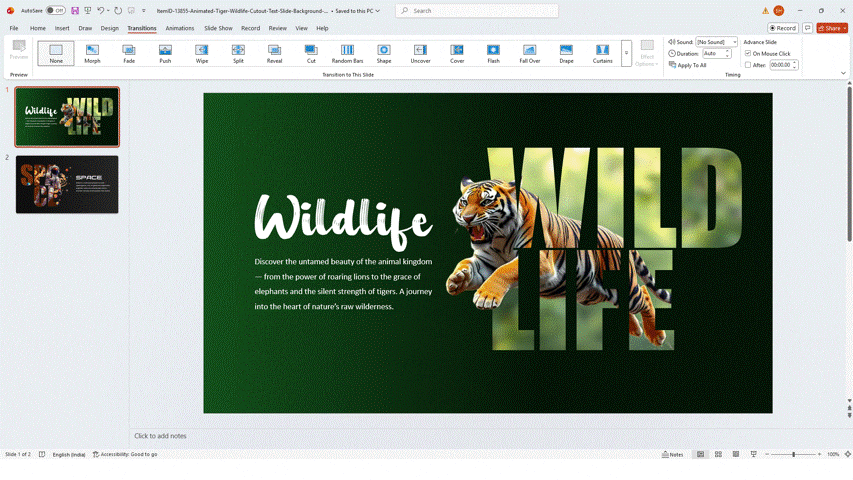This screenshot has width=853, height=480.
Task: Switch to Reading view
Action: (x=735, y=454)
